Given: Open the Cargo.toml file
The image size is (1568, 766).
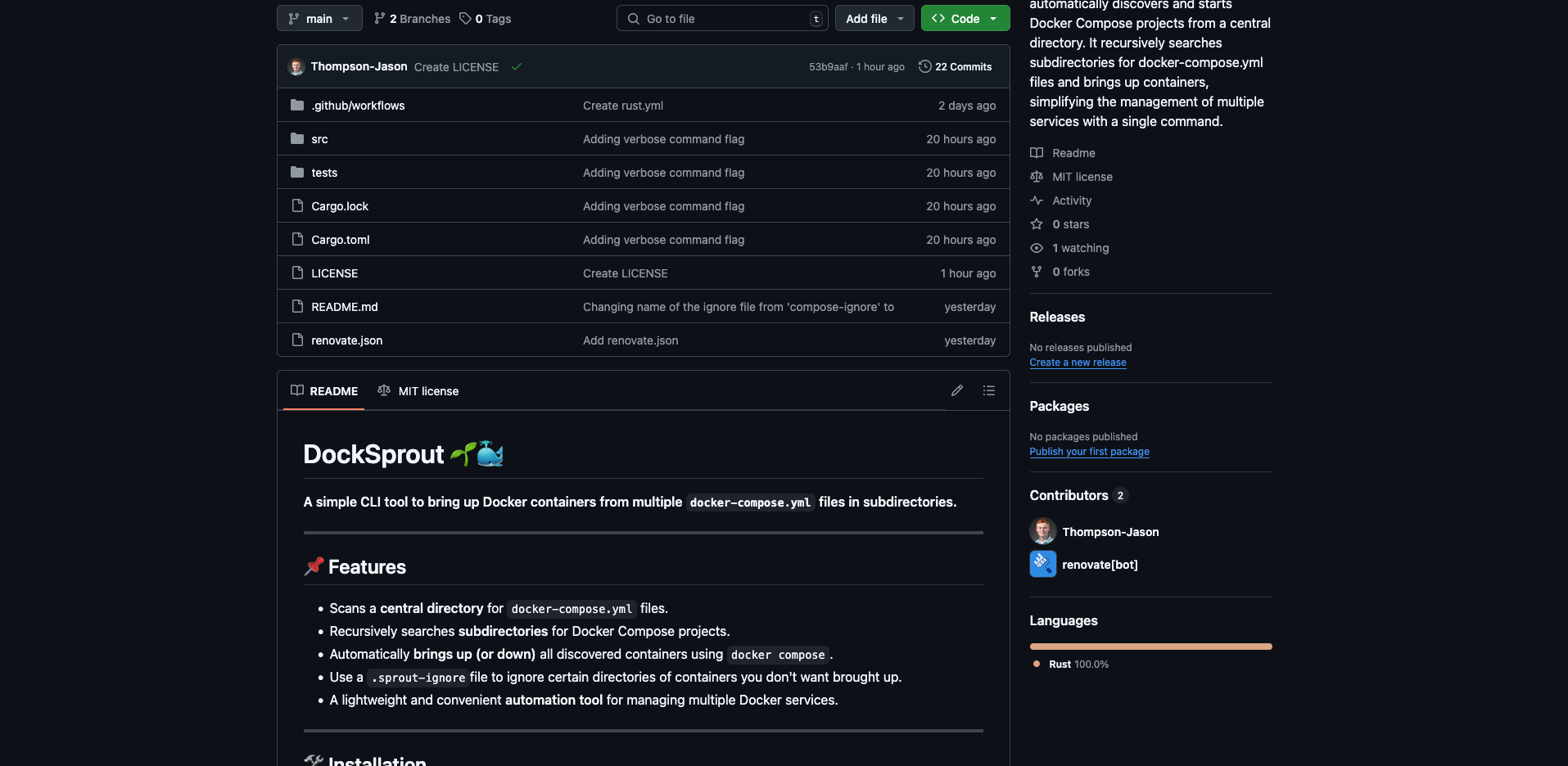Looking at the screenshot, I should coord(341,240).
